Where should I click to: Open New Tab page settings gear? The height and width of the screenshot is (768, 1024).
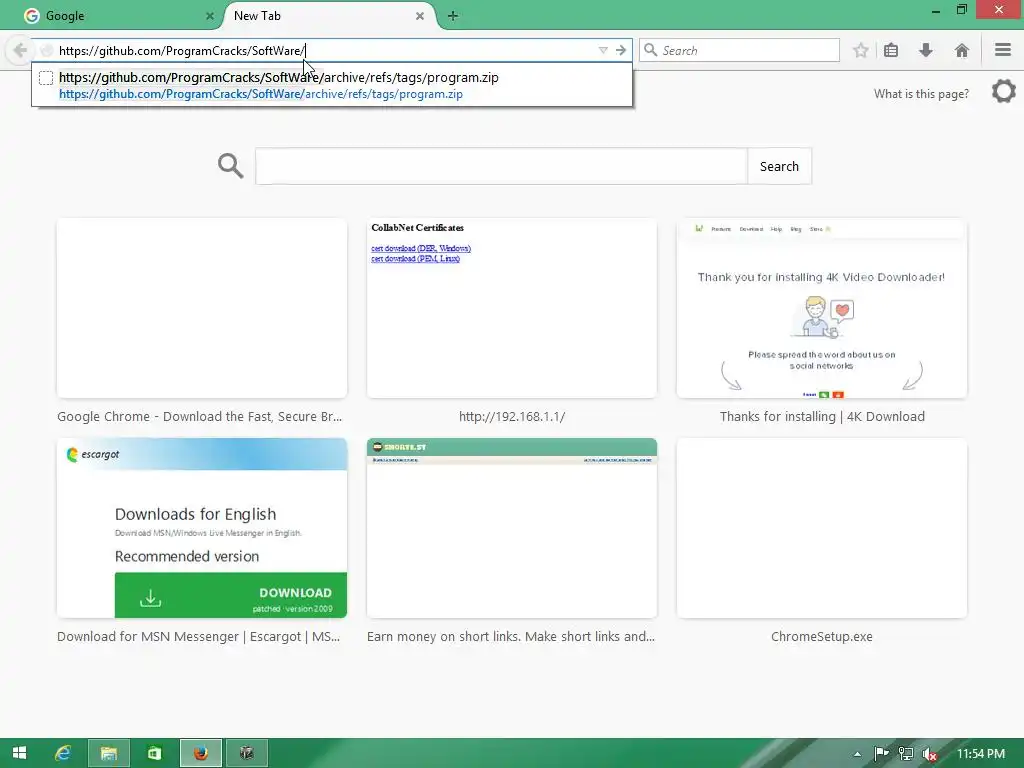[1004, 91]
